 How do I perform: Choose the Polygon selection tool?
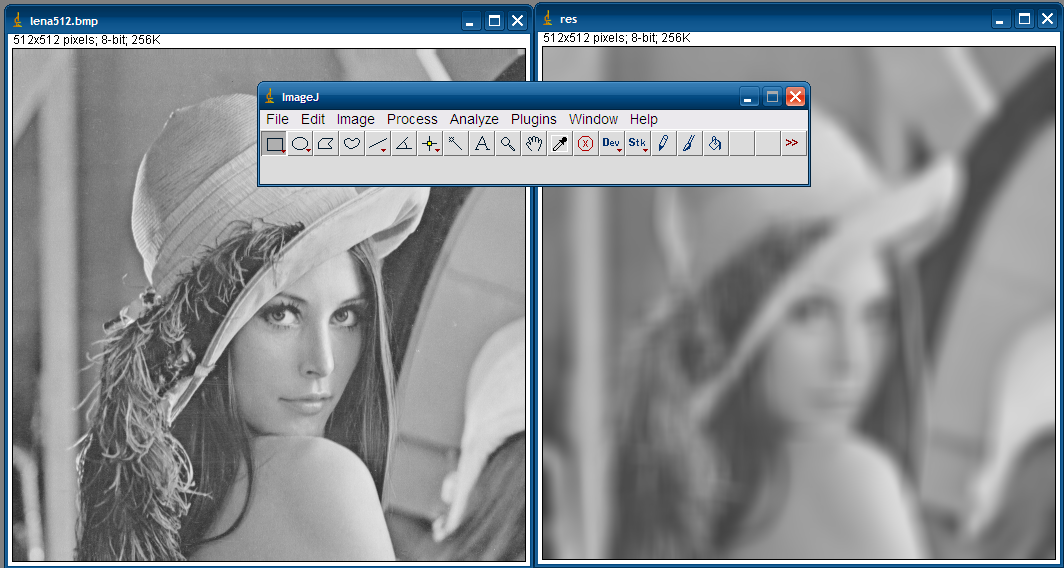pyautogui.click(x=326, y=144)
